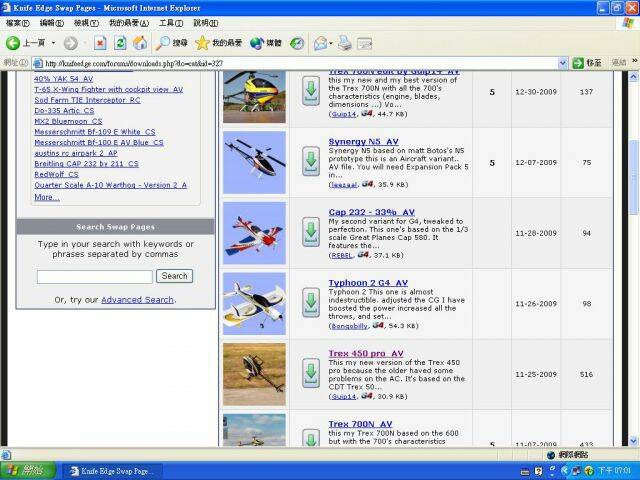The height and width of the screenshot is (480, 640).
Task: Open T-65 X-Wing Fighter link
Action: pos(109,89)
